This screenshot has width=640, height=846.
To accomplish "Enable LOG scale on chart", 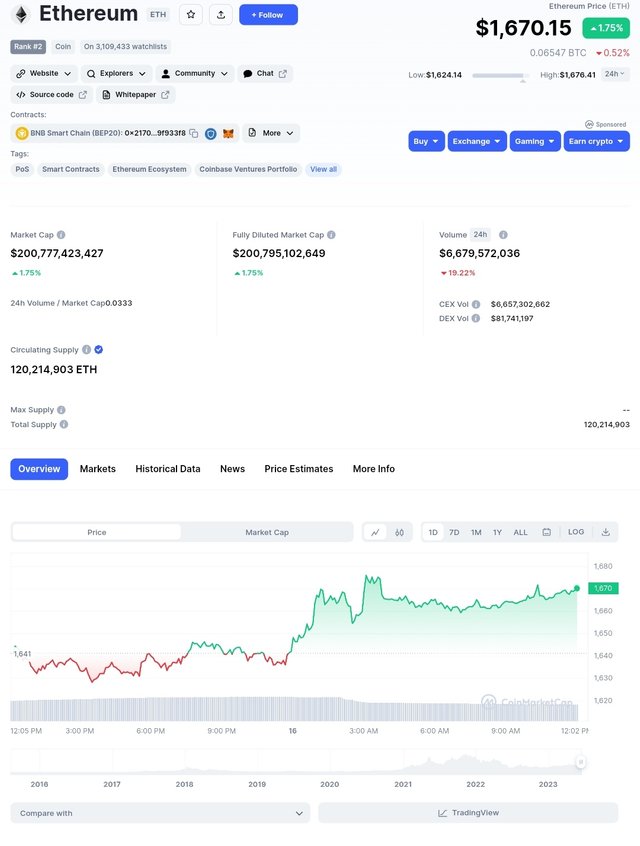I will pyautogui.click(x=576, y=532).
